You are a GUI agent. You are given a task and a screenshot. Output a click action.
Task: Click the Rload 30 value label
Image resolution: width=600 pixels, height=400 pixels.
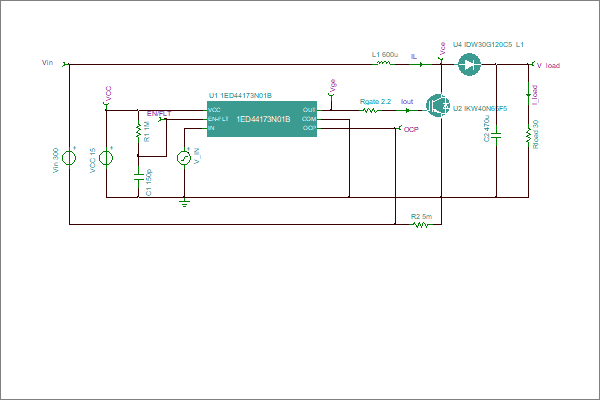point(535,134)
